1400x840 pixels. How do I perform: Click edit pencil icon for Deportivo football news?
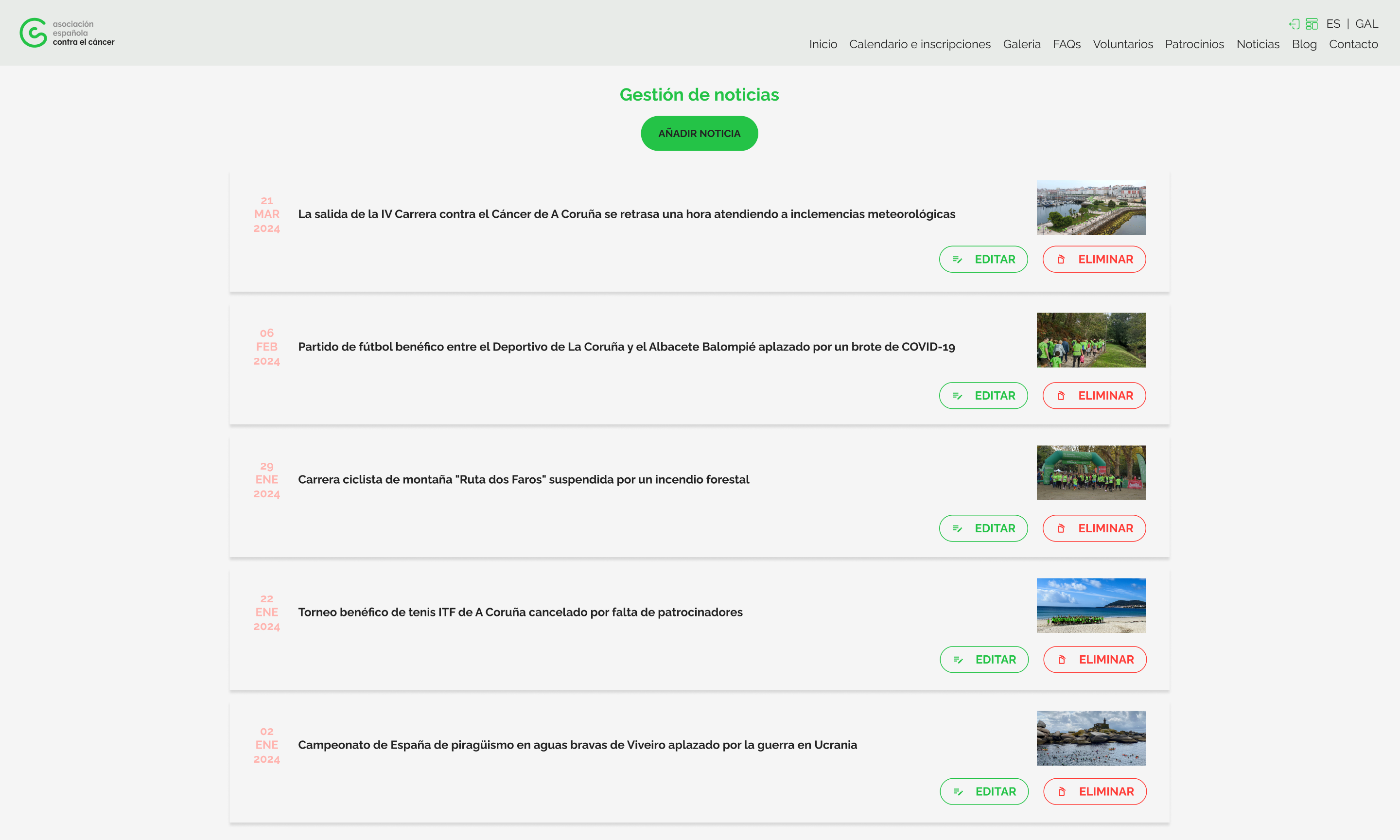(x=958, y=396)
